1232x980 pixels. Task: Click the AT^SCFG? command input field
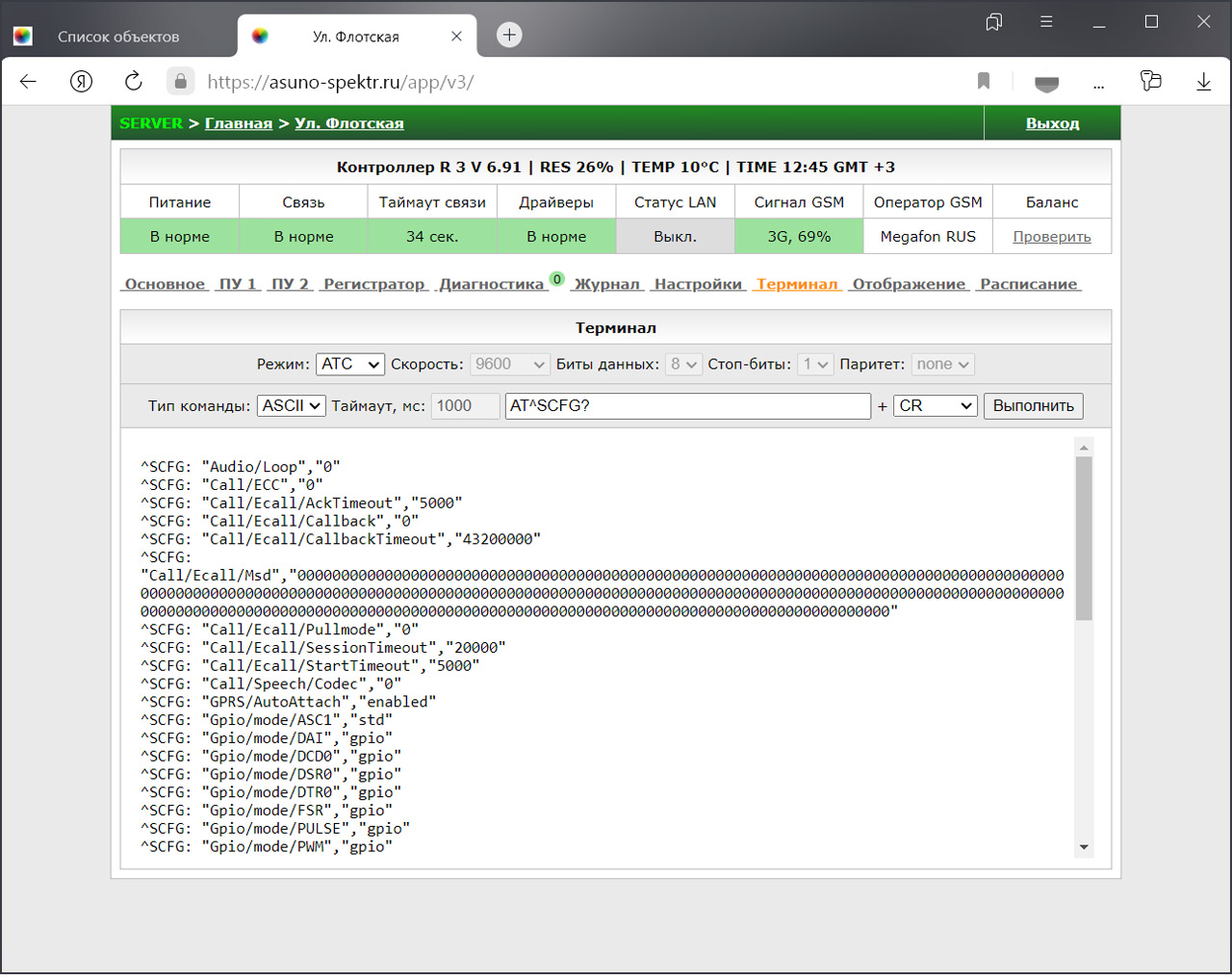pos(688,406)
